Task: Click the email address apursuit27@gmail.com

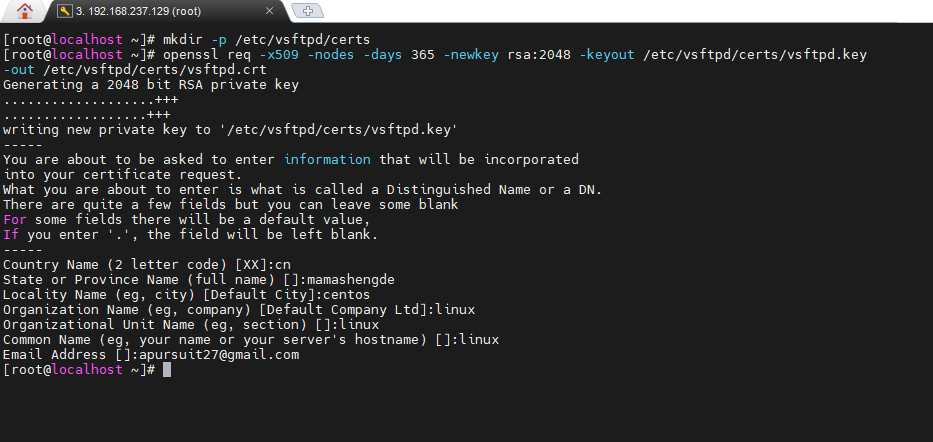Action: click(x=218, y=355)
